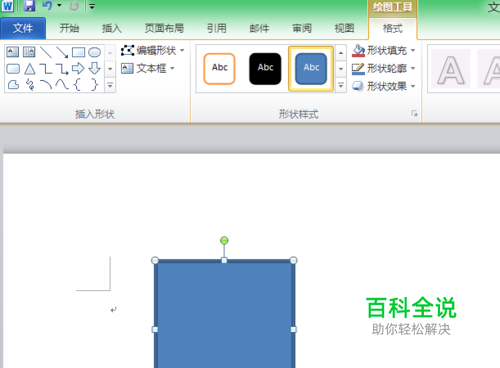Click the green rotation handle of the rectangle
Screen dimensions: 500x368
pos(224,240)
